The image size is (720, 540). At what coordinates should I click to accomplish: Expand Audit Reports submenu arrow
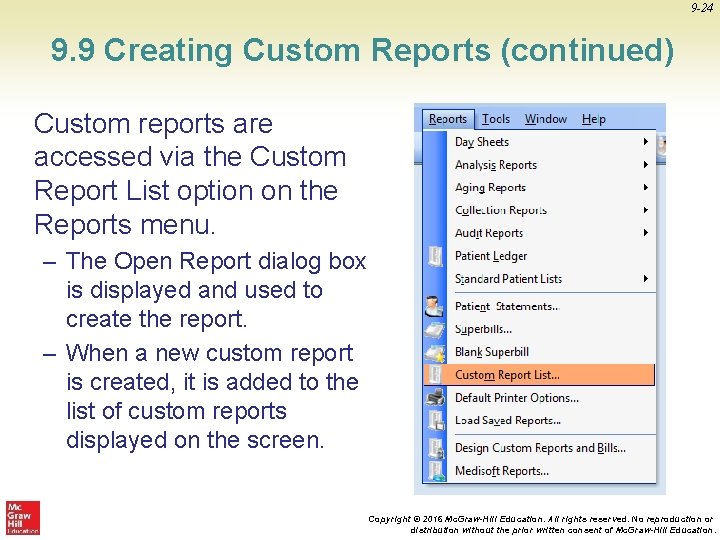(646, 233)
